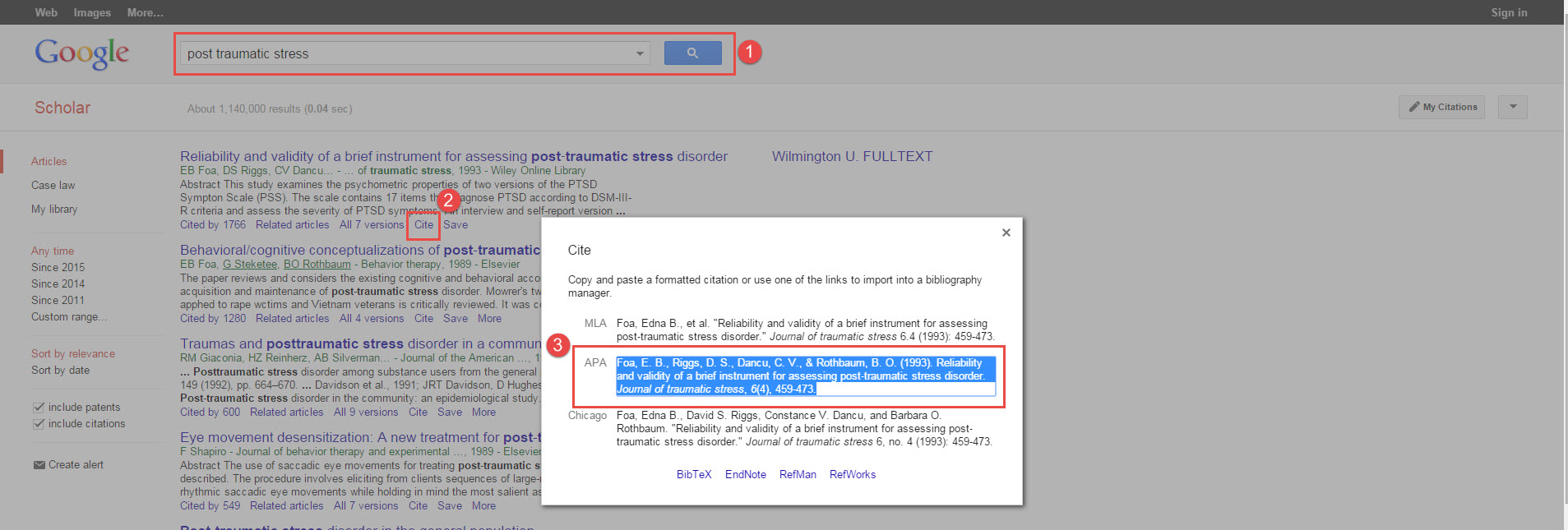Filter results Since 2015
Image resolution: width=1568 pixels, height=530 pixels.
pyautogui.click(x=58, y=267)
